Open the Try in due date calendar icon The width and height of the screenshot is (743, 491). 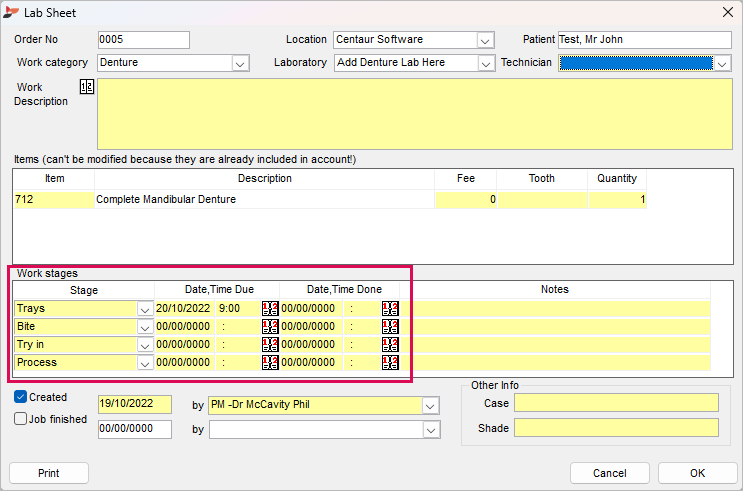click(270, 345)
